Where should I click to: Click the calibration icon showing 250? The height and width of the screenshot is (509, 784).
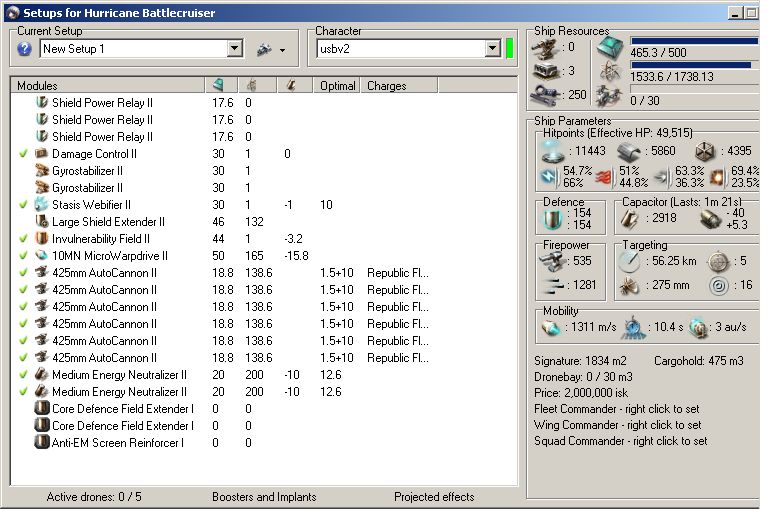point(545,95)
